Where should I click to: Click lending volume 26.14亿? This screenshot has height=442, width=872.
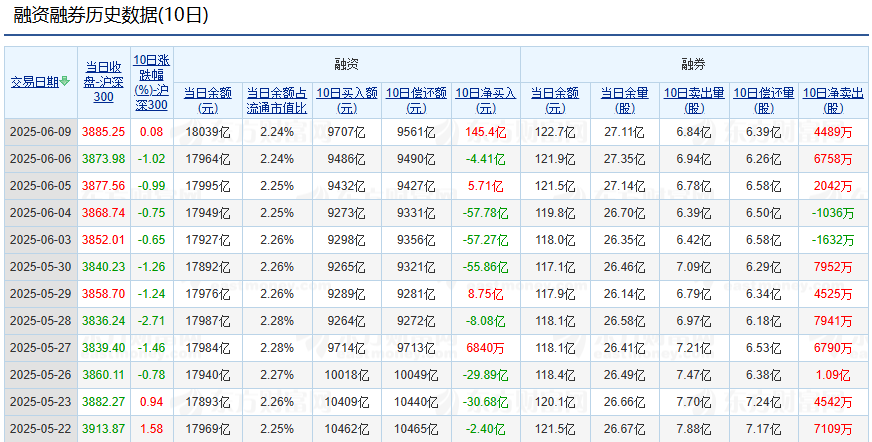tap(625, 294)
